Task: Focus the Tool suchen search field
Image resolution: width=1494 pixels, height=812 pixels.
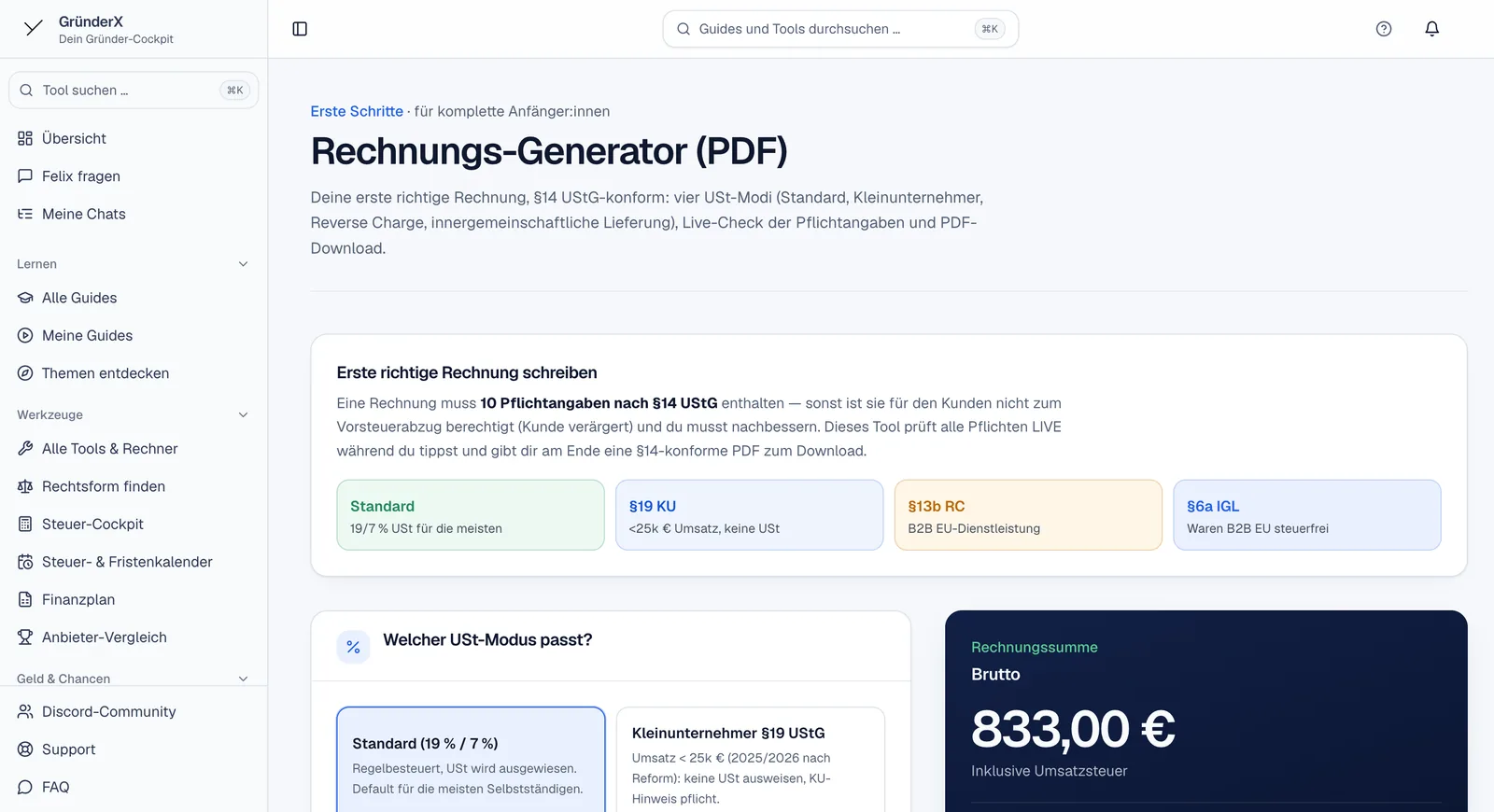Action: pos(134,91)
